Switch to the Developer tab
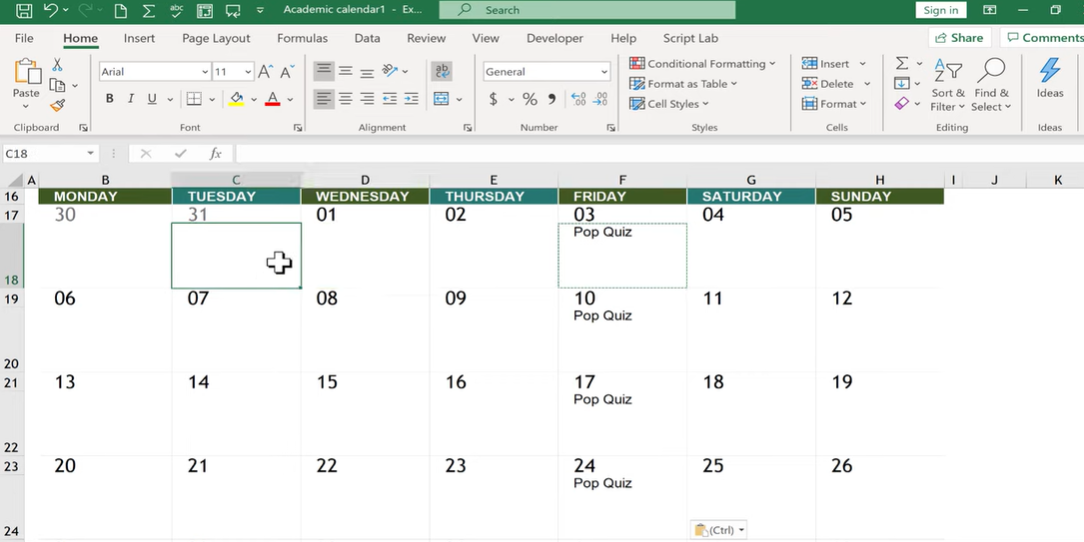The height and width of the screenshot is (542, 1084). (554, 39)
